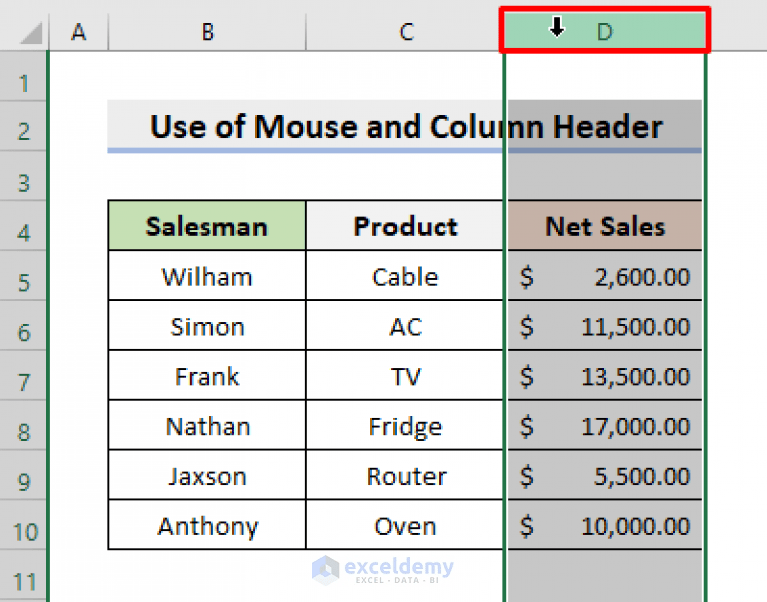Screen dimensions: 767x602
Task: Select row 5 header
Action: coord(23,276)
